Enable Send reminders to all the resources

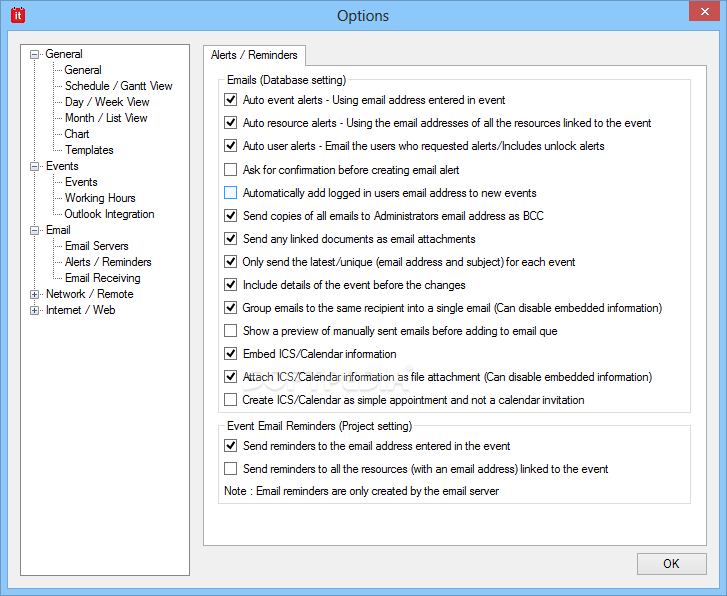click(x=230, y=469)
